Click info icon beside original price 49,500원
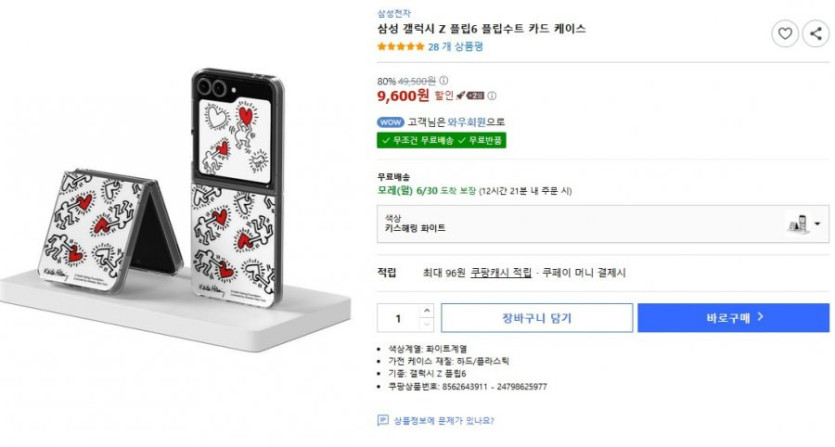 (x=444, y=81)
